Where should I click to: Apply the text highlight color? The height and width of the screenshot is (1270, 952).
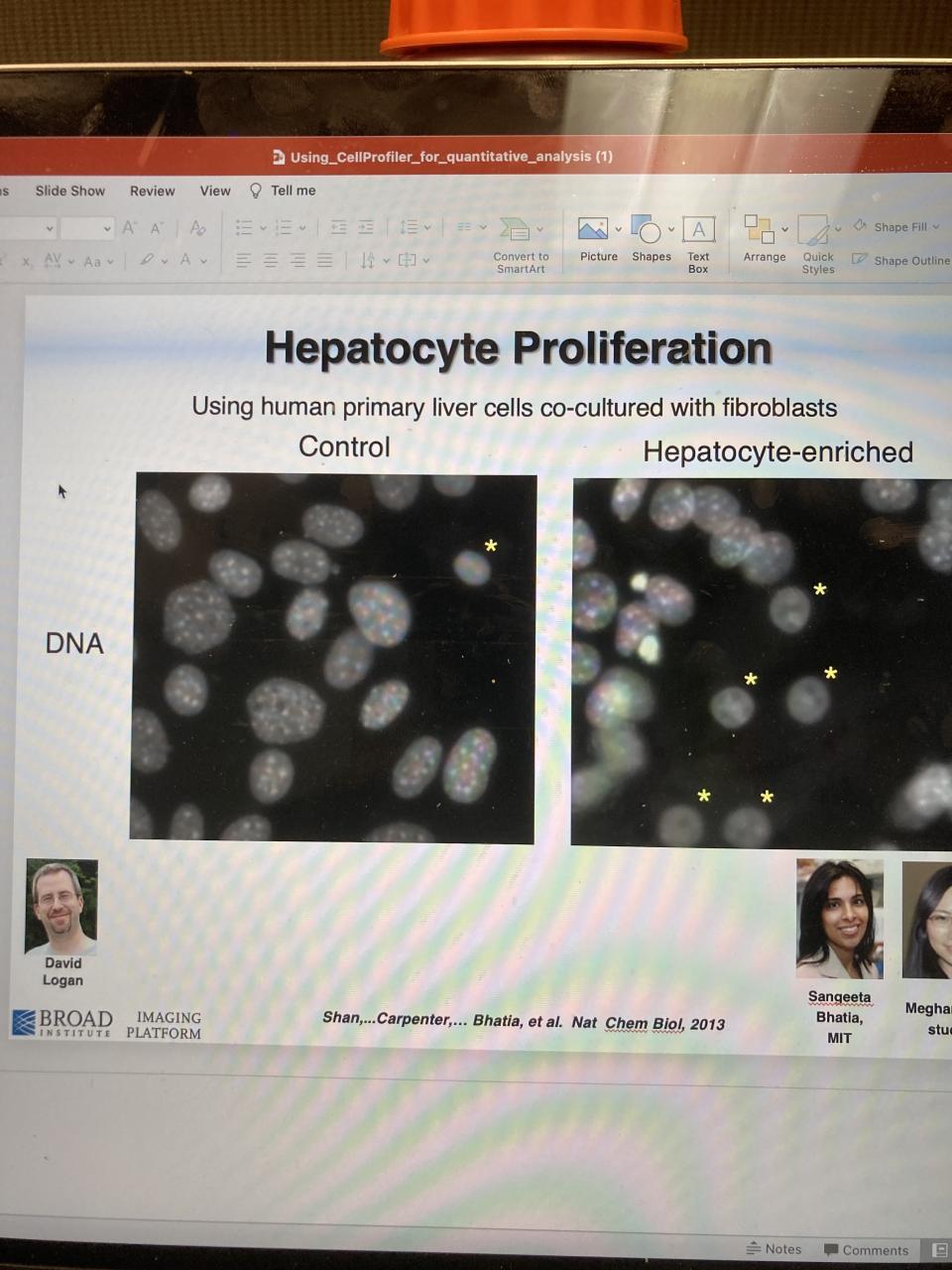[147, 260]
